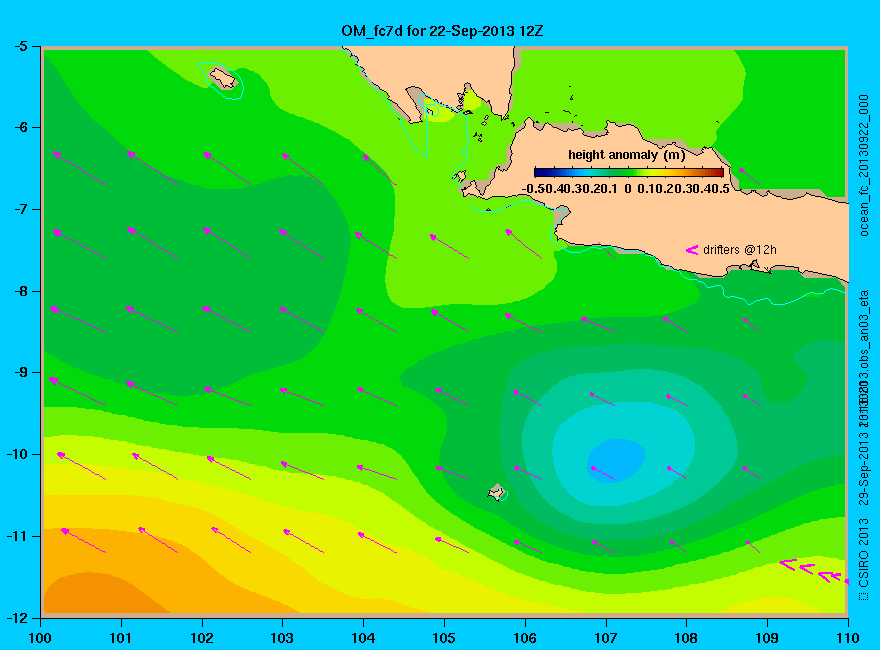The width and height of the screenshot is (880, 650).
Task: Click the latitude tick label "-12"
Action: point(16,617)
